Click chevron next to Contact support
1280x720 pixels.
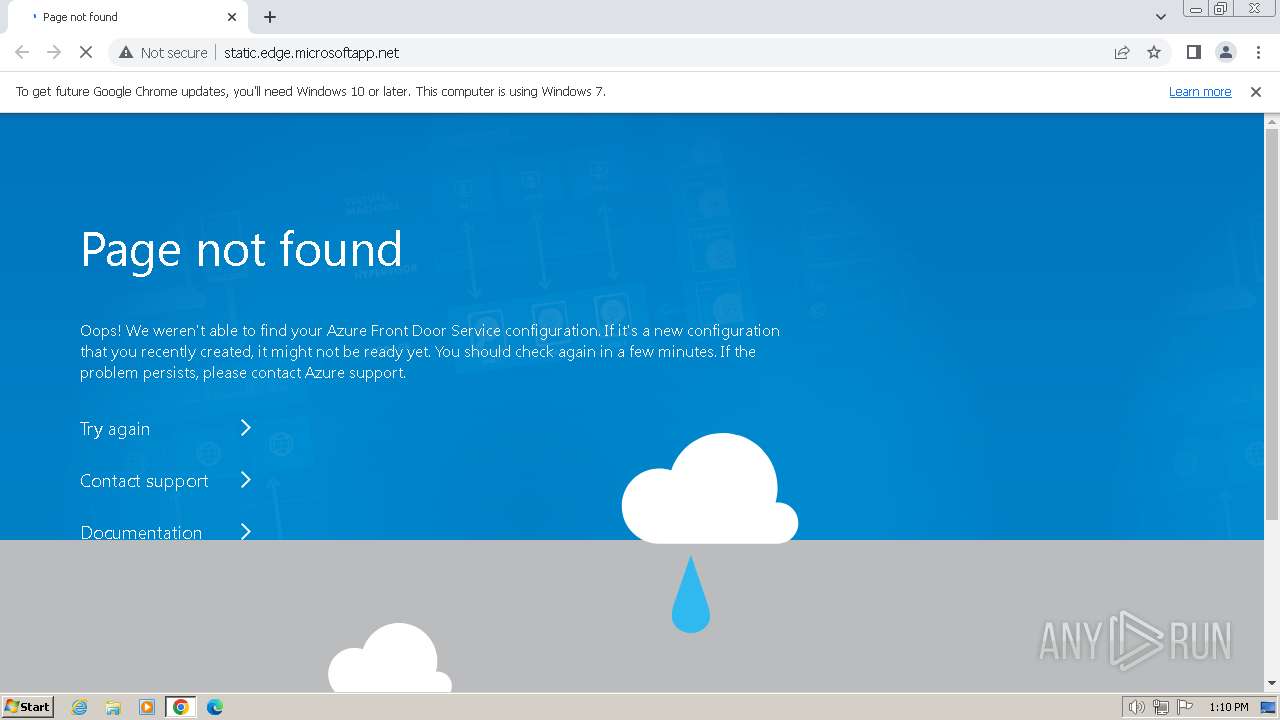tap(246, 480)
